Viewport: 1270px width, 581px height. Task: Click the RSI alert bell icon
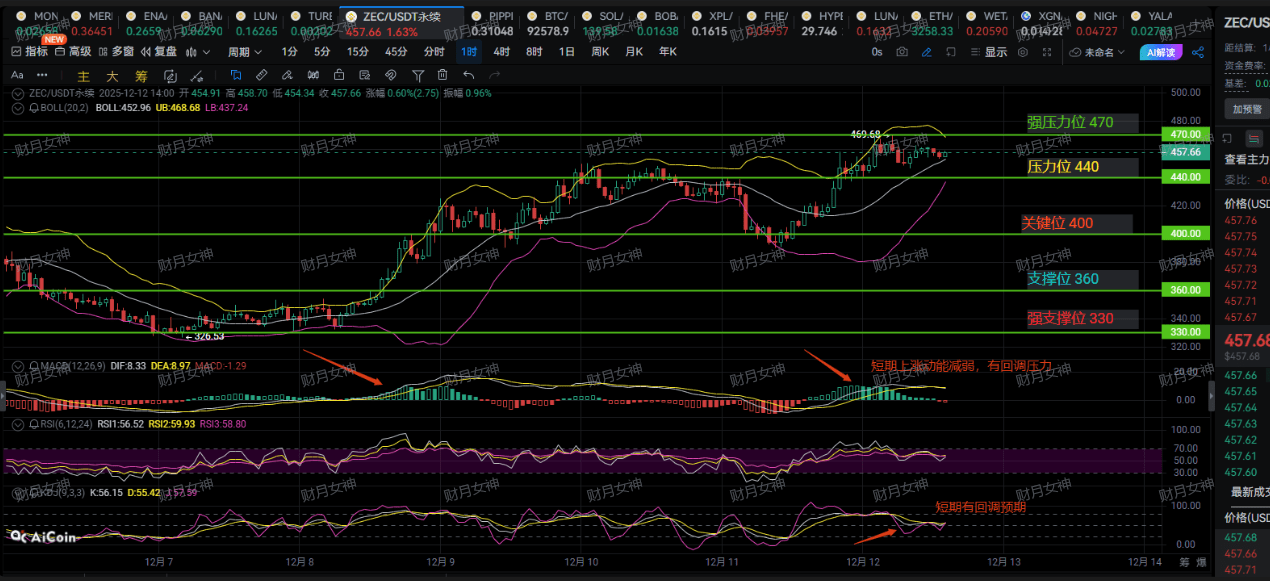33,424
